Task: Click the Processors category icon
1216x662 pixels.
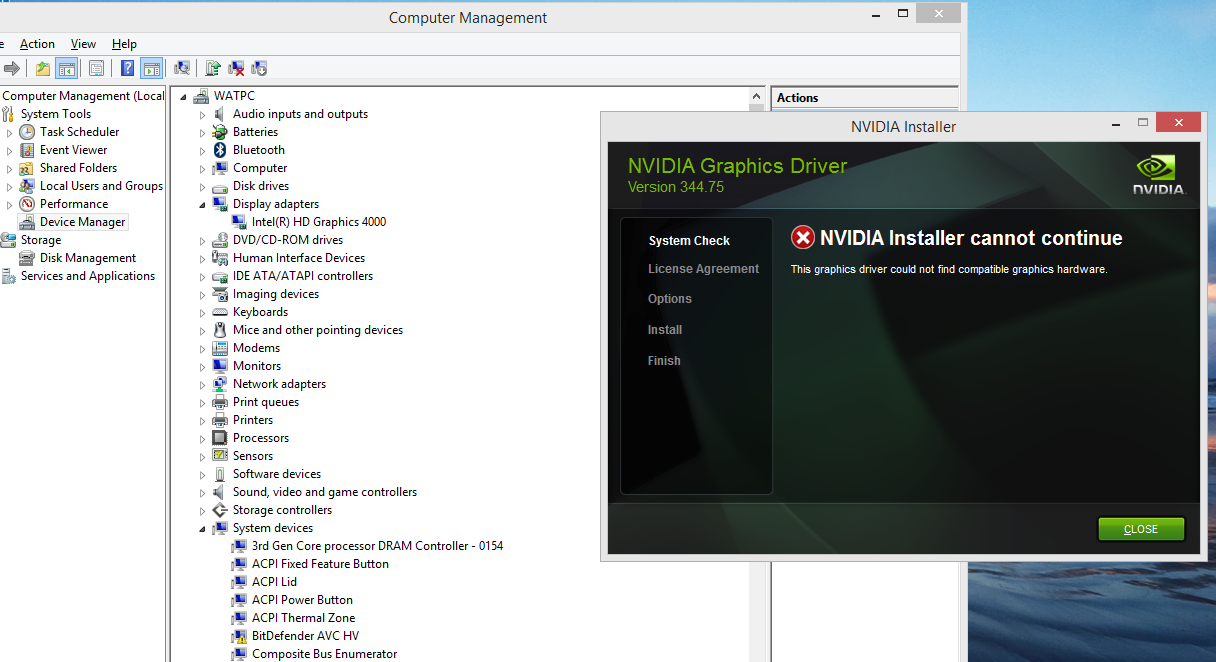Action: click(x=220, y=438)
